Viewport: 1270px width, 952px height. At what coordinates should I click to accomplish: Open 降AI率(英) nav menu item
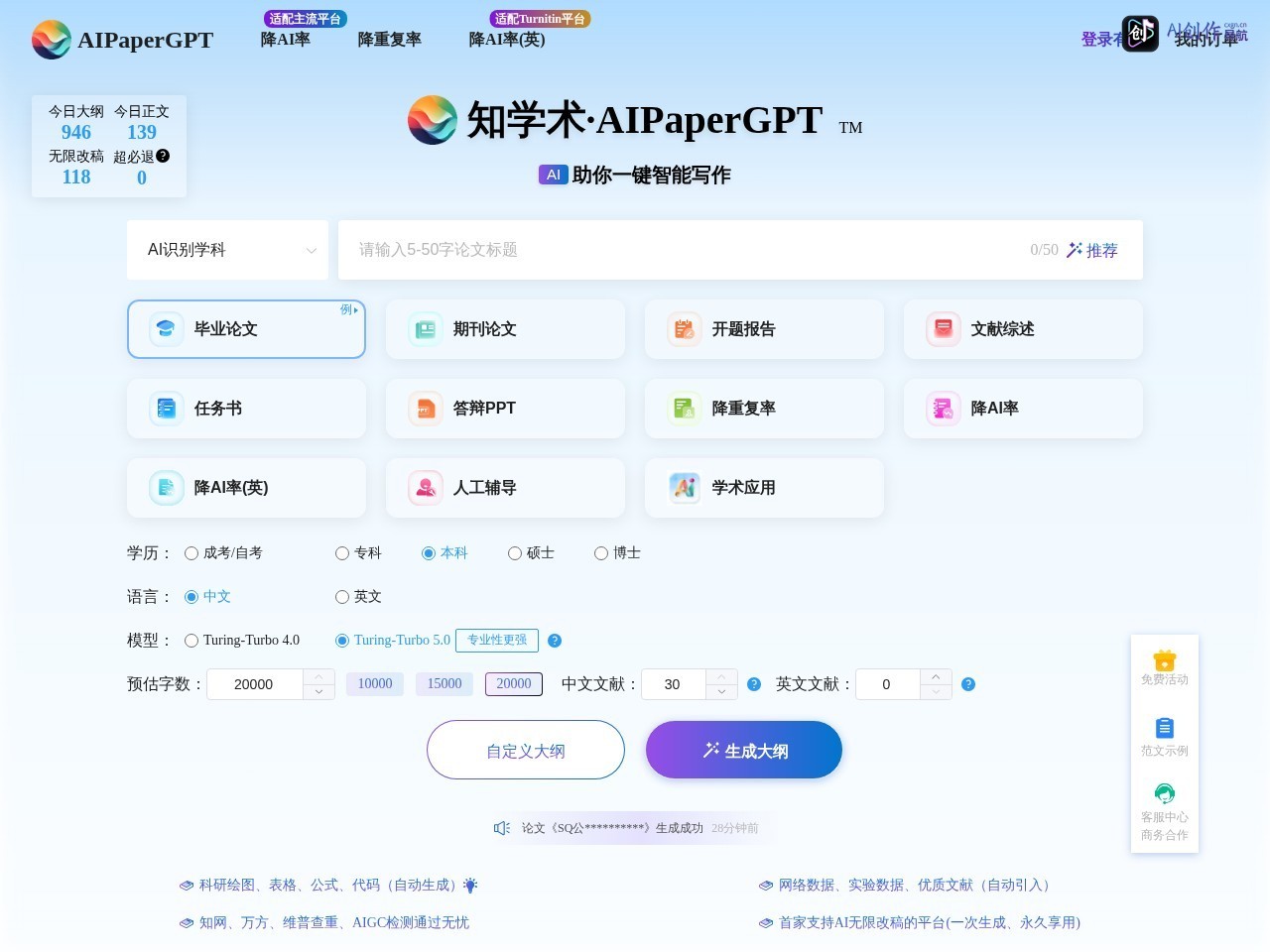pos(507,40)
